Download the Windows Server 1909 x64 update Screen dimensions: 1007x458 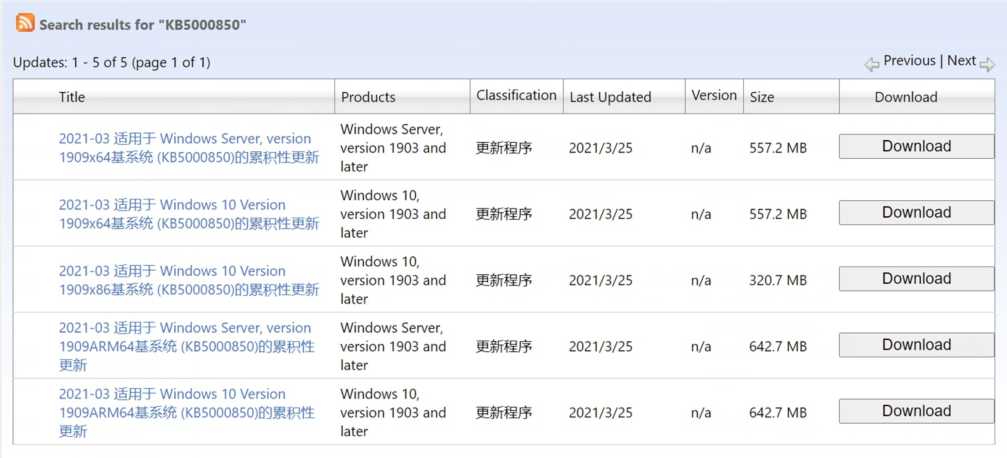(916, 146)
